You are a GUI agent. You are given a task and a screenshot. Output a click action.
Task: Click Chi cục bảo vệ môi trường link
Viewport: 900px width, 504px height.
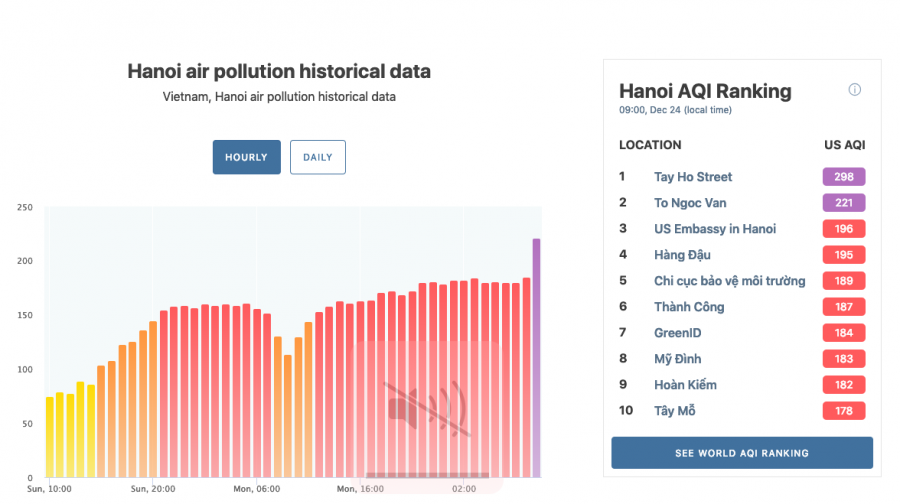click(730, 281)
